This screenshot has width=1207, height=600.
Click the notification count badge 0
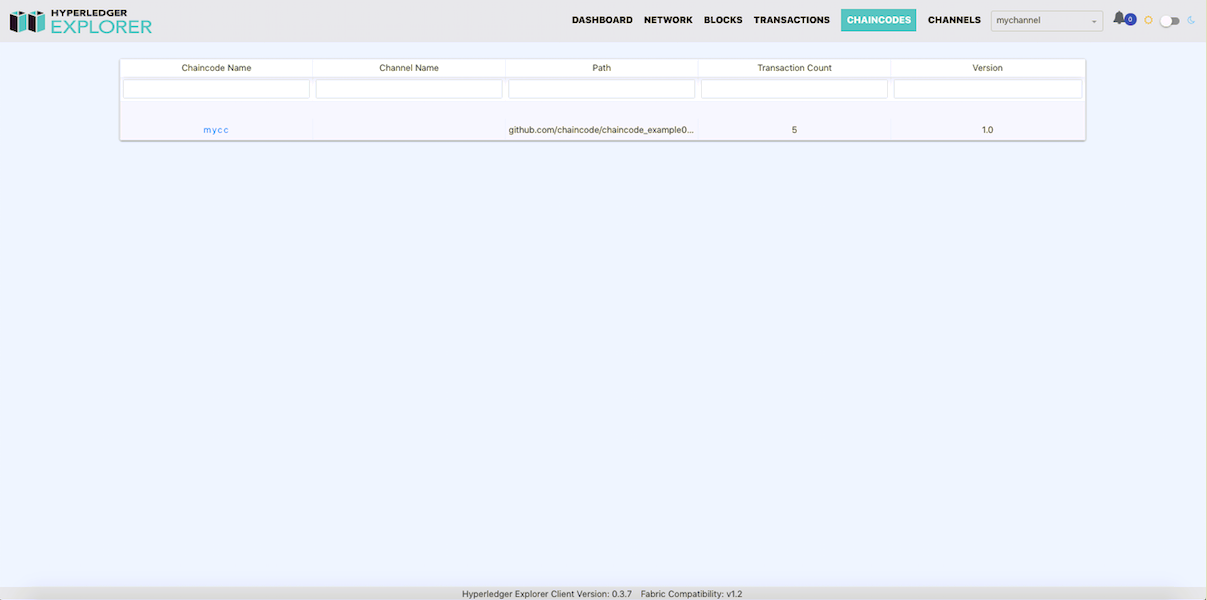tap(1130, 19)
